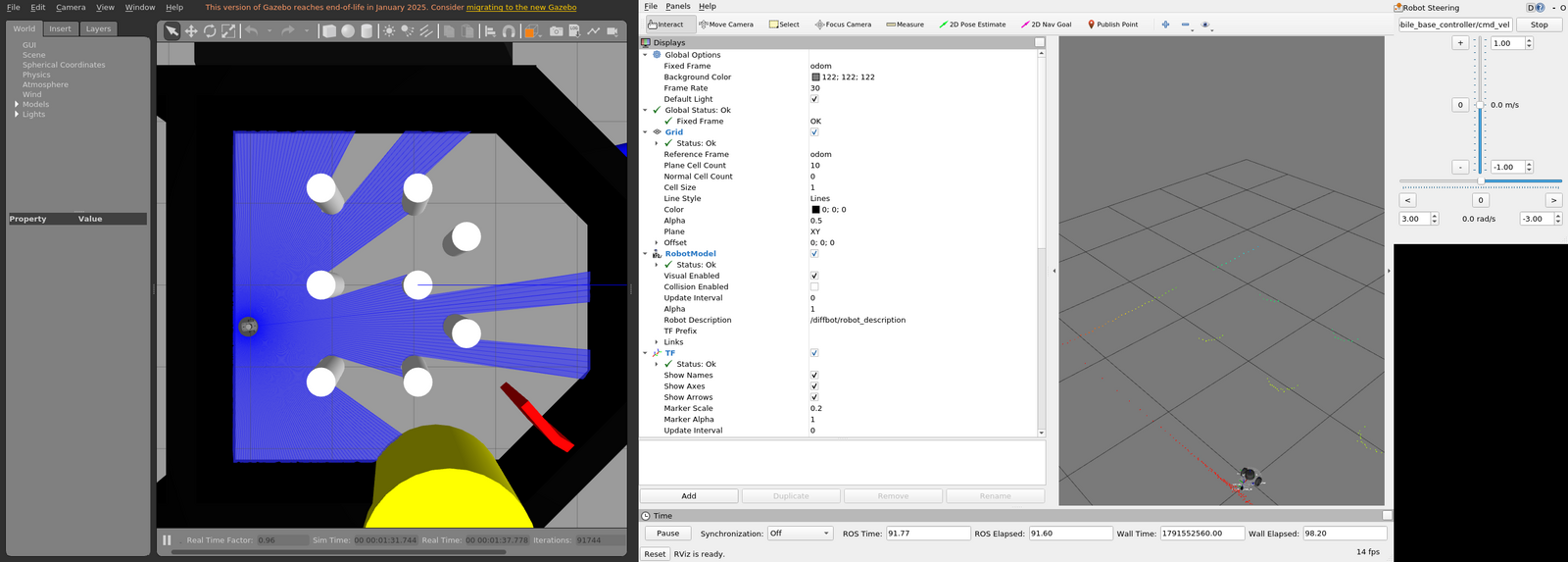Activate the Scale mode tool in Gazebo
This screenshot has width=1568, height=562.
point(228,30)
